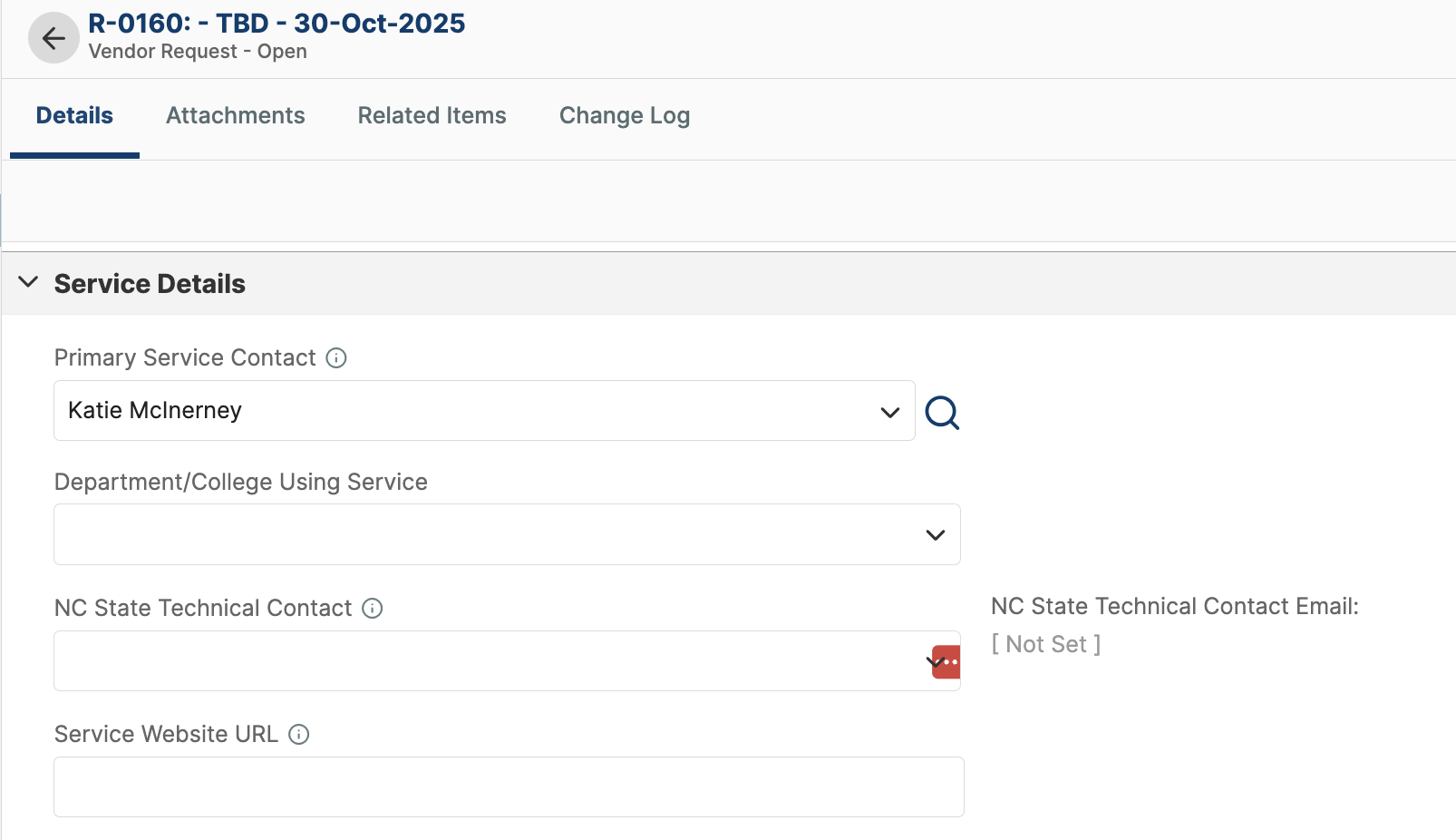View the Change Log tab
This screenshot has height=840, width=1456.
624,115
